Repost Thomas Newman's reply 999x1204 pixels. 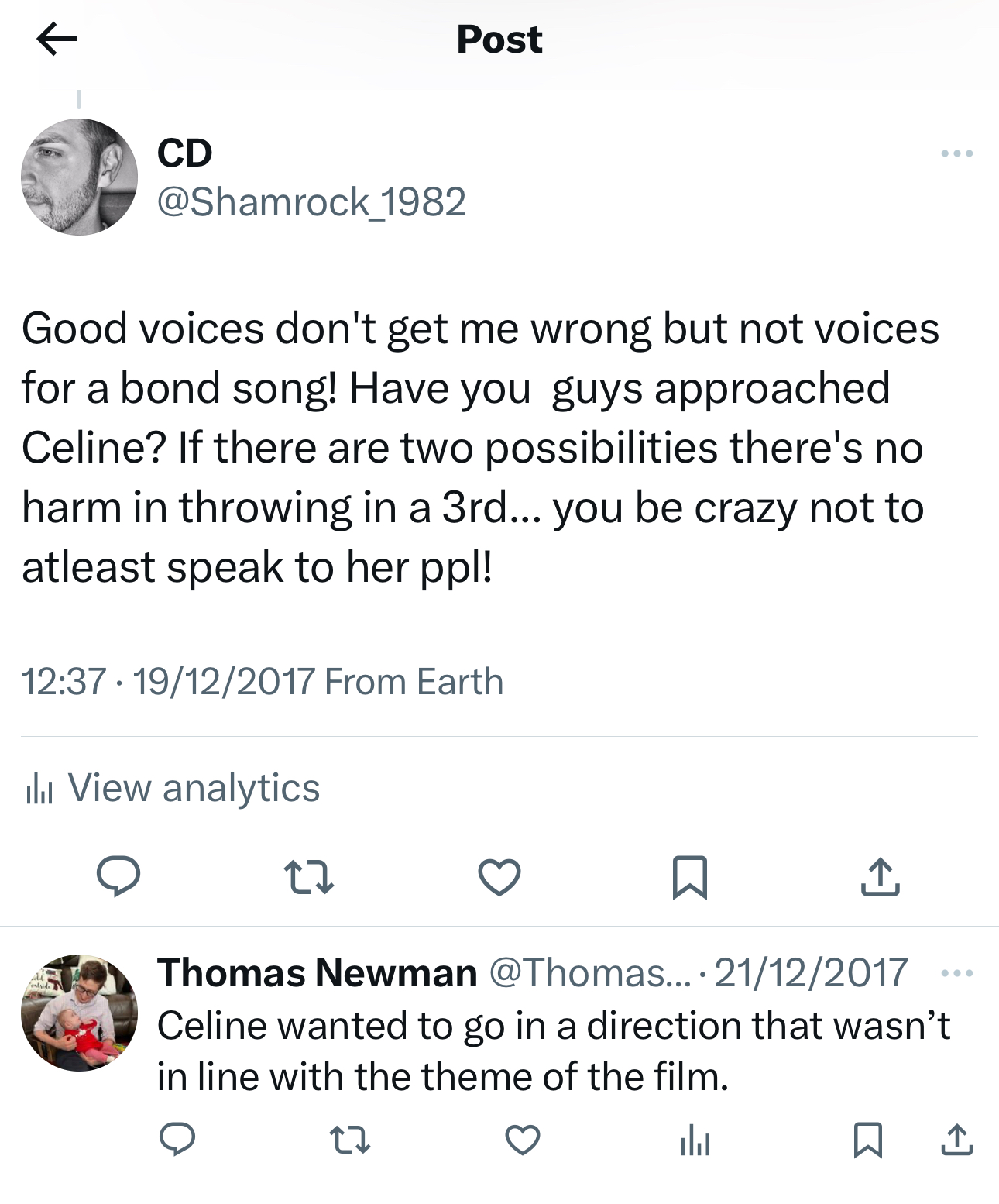(x=350, y=1140)
